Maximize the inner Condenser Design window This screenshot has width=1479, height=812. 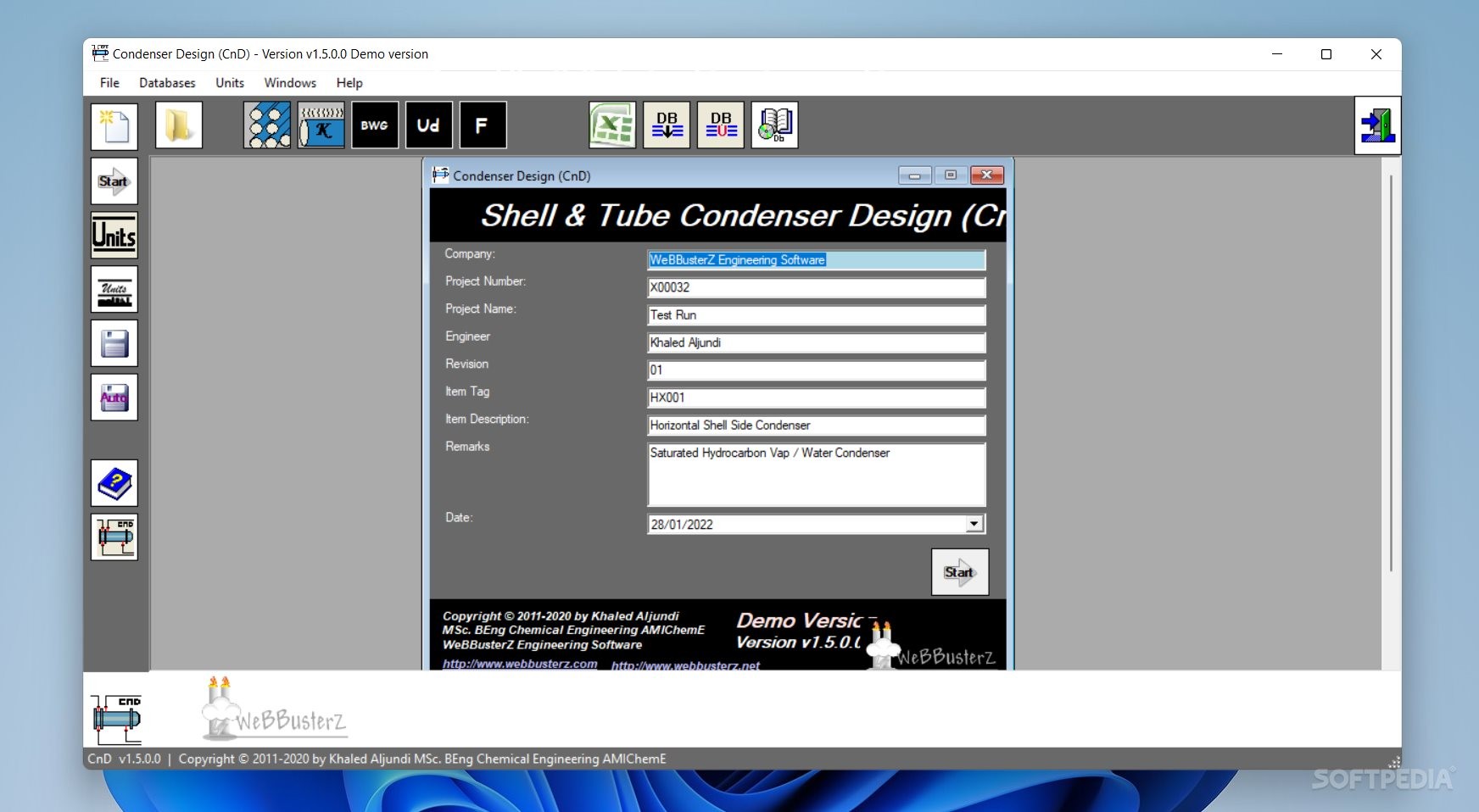point(951,175)
